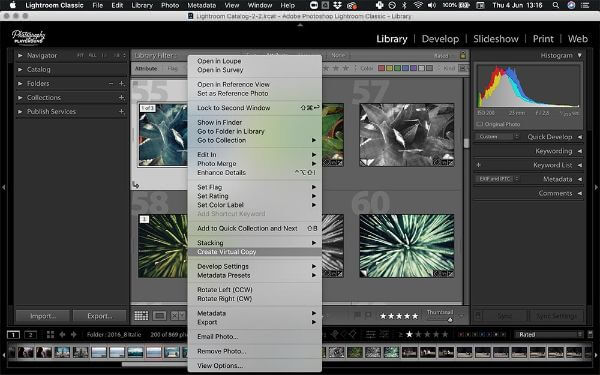Expand the Quick Develop panel
600x375 pixels.
tap(580, 137)
